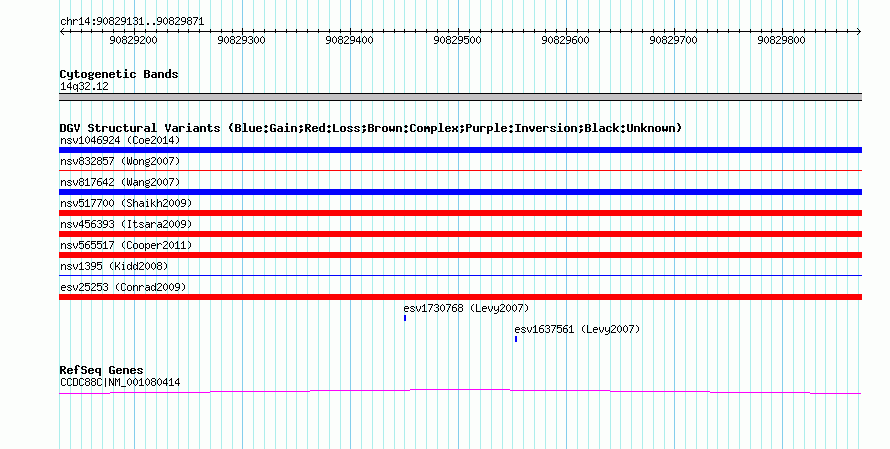Open variant label nsv456393 (Itsara2009)

pyautogui.click(x=126, y=224)
